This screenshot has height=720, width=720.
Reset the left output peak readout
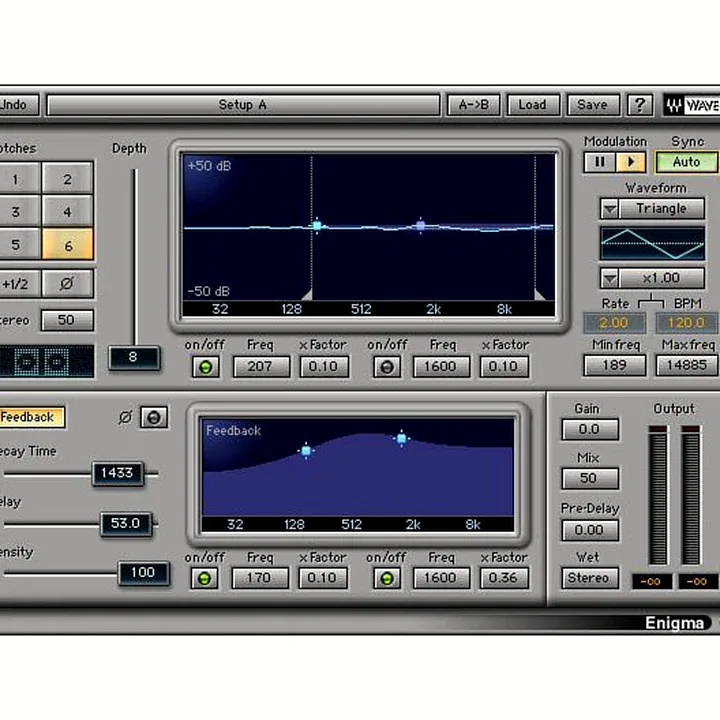(652, 582)
